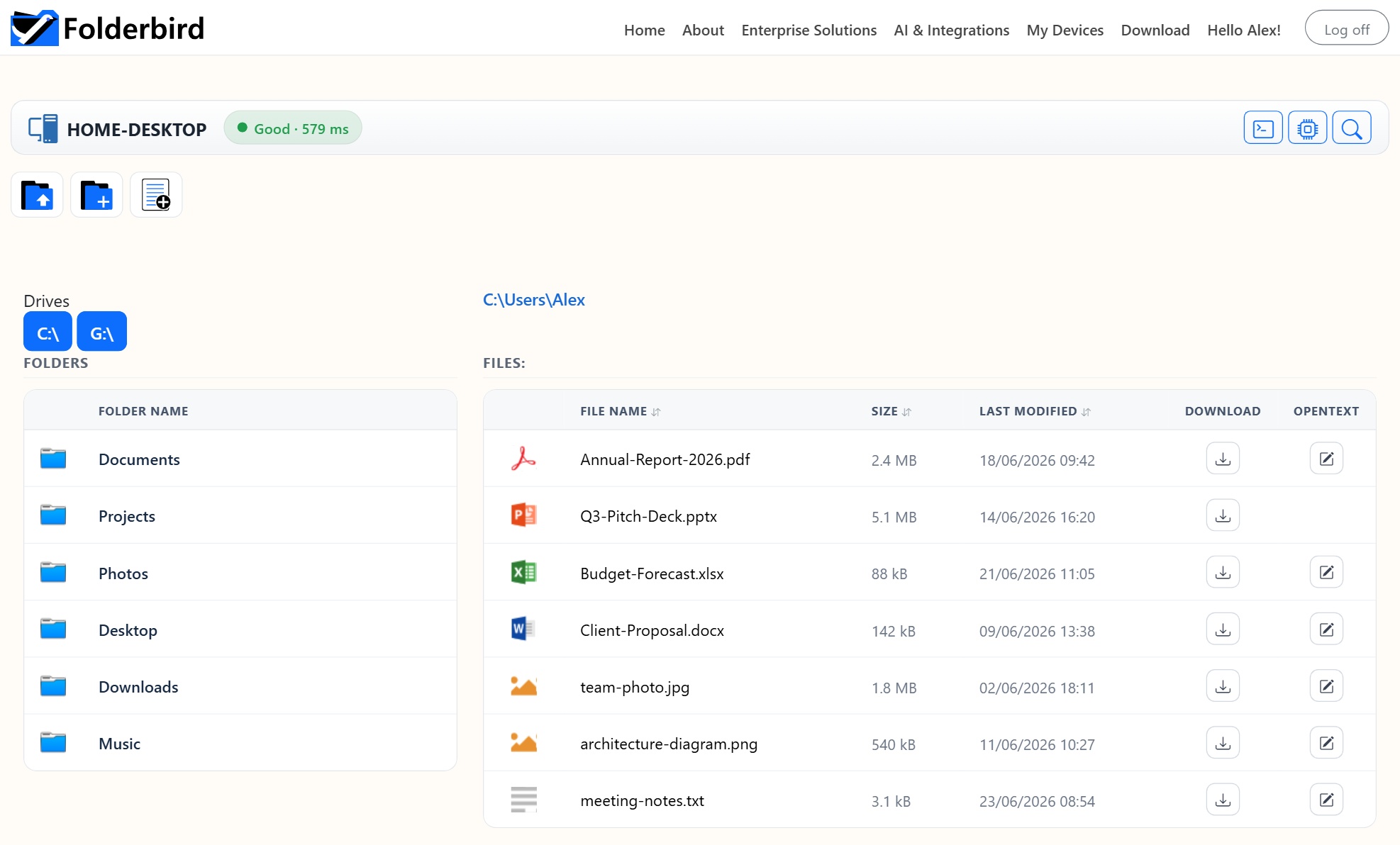Download team-photo.jpg
The image size is (1400, 845).
[1223, 686]
